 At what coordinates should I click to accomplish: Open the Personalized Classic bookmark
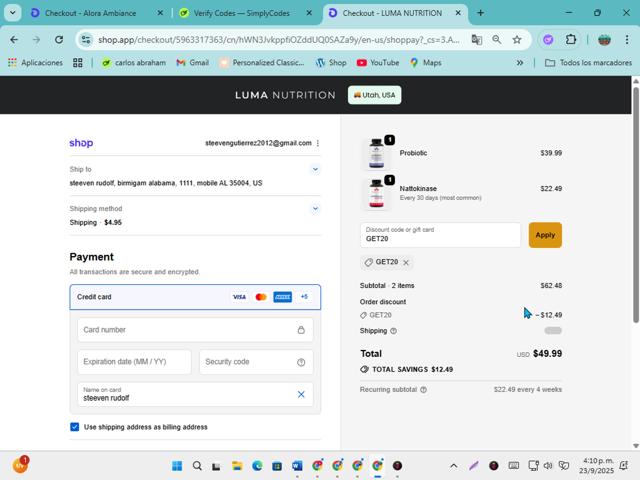[262, 62]
